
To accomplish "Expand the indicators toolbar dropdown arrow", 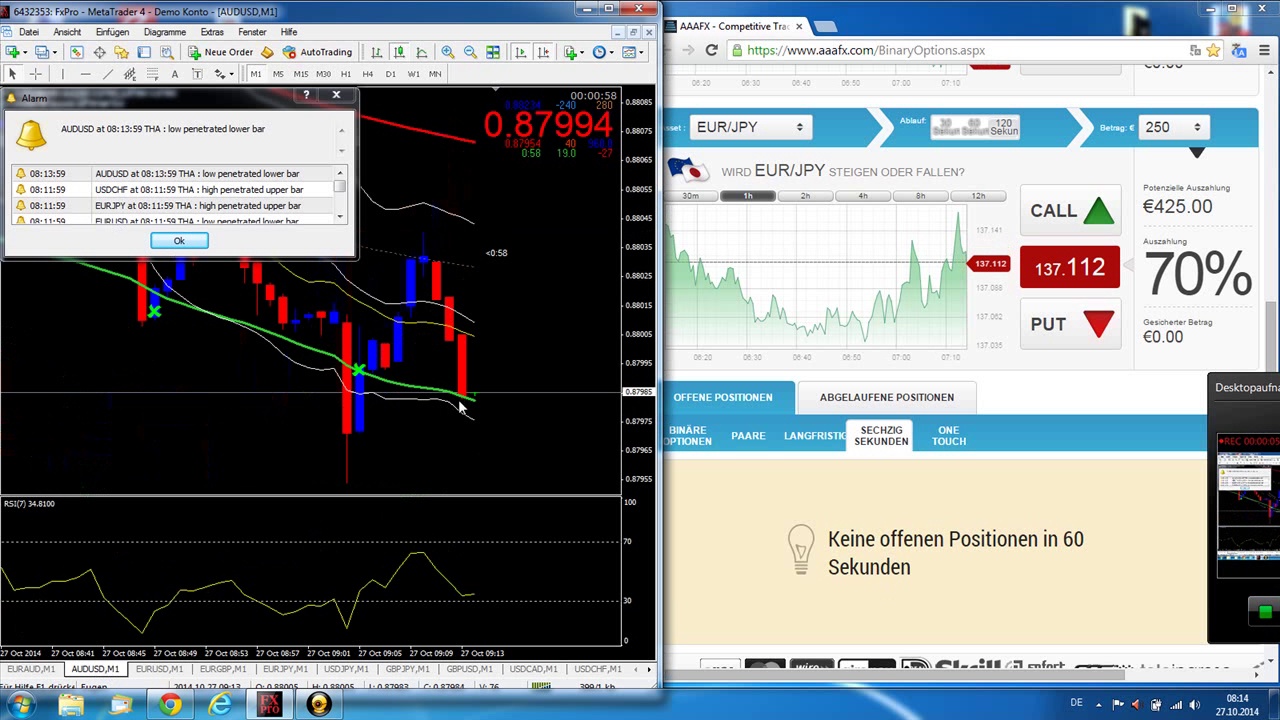I will (583, 52).
